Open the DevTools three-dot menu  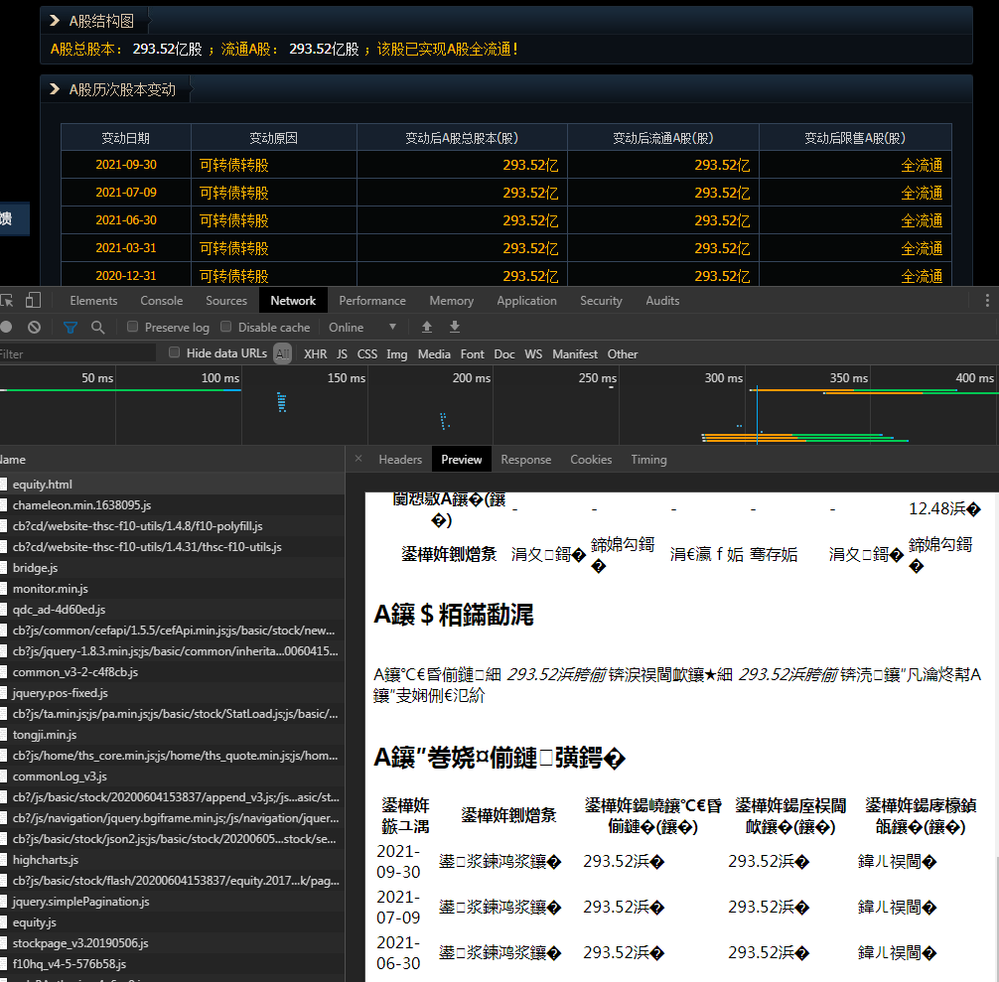[x=987, y=301]
